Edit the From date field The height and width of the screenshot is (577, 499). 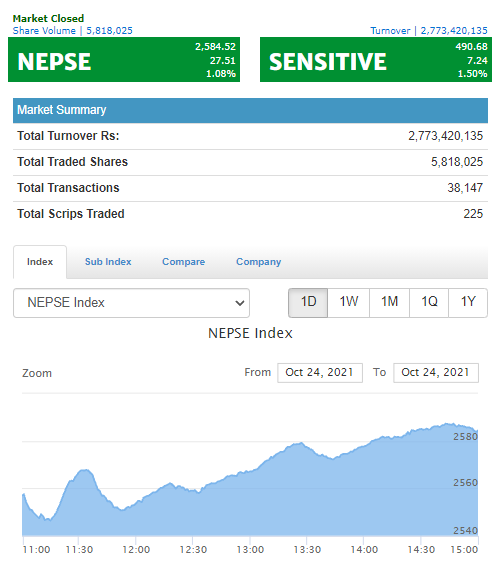(x=320, y=373)
